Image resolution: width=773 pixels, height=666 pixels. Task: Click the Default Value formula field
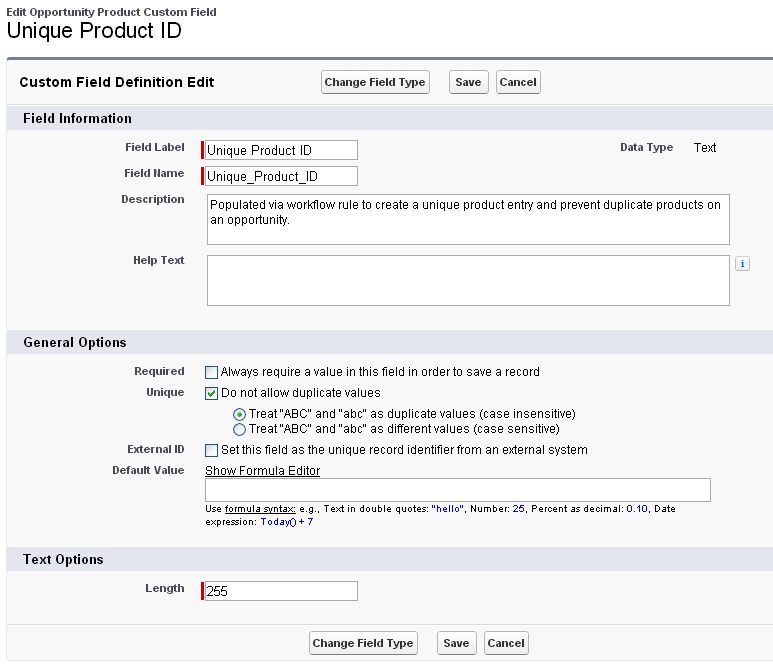click(457, 490)
